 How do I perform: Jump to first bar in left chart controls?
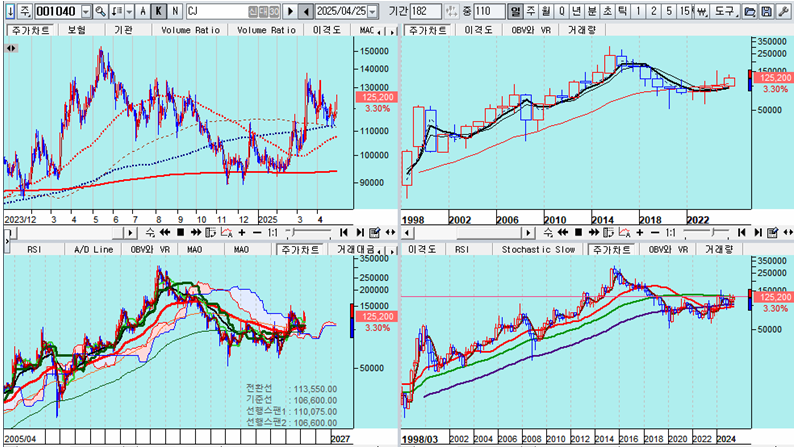344,233
